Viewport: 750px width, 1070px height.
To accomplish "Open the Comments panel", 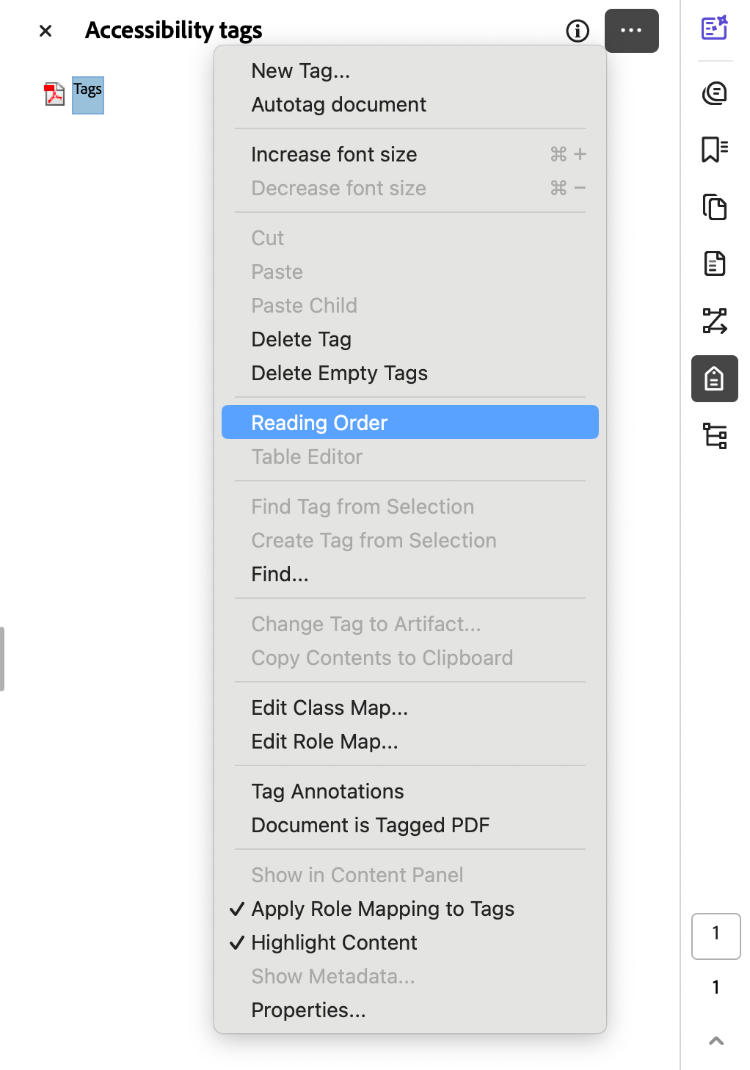I will tap(714, 93).
